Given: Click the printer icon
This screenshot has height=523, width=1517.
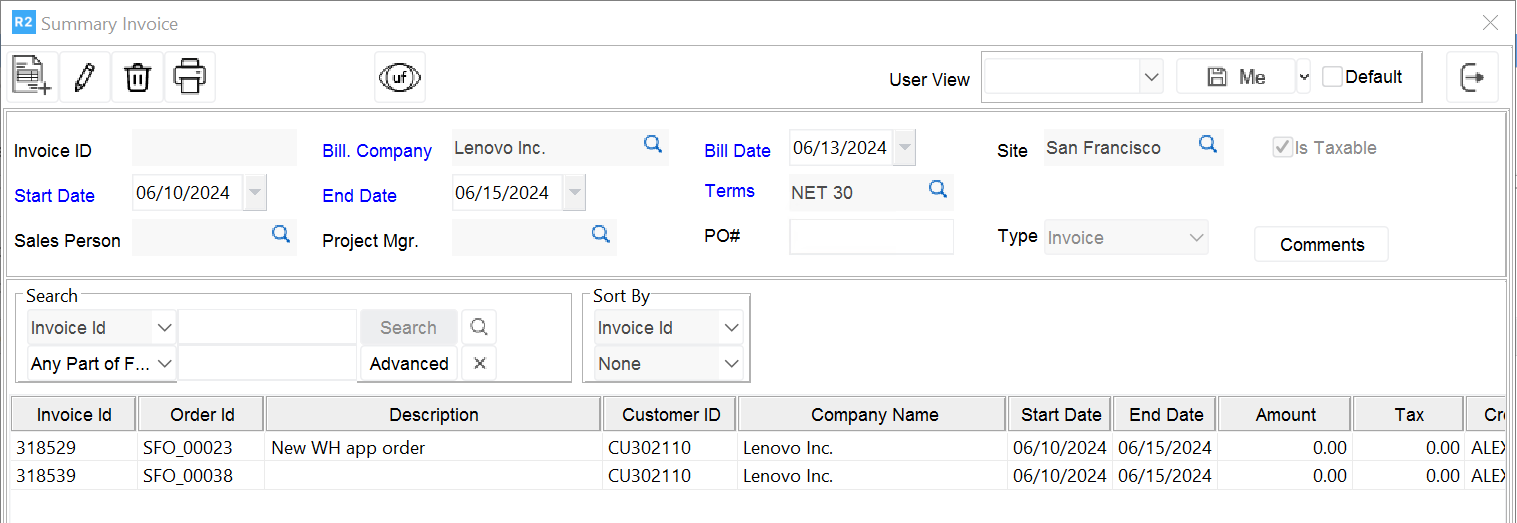Looking at the screenshot, I should [190, 77].
